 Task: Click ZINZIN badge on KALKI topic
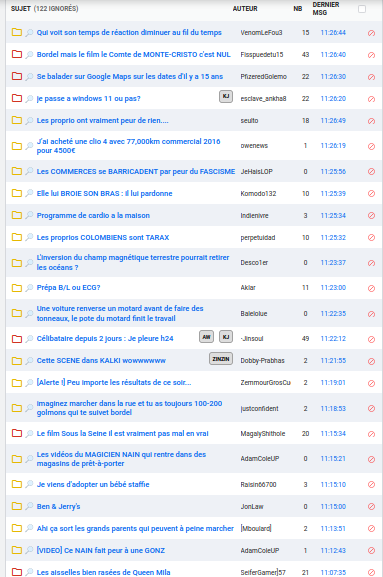221,359
